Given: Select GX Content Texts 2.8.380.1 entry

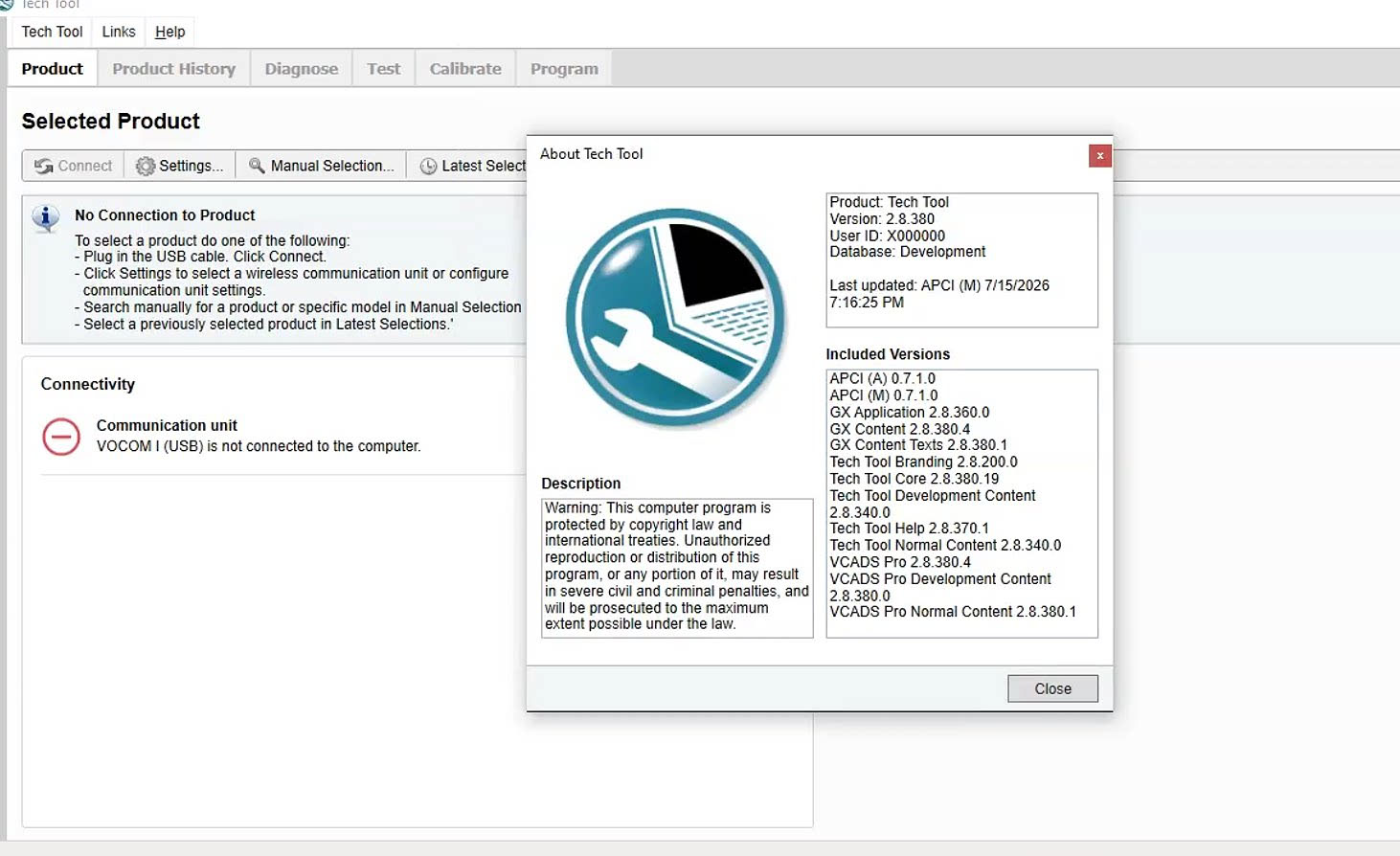Looking at the screenshot, I should (x=918, y=445).
